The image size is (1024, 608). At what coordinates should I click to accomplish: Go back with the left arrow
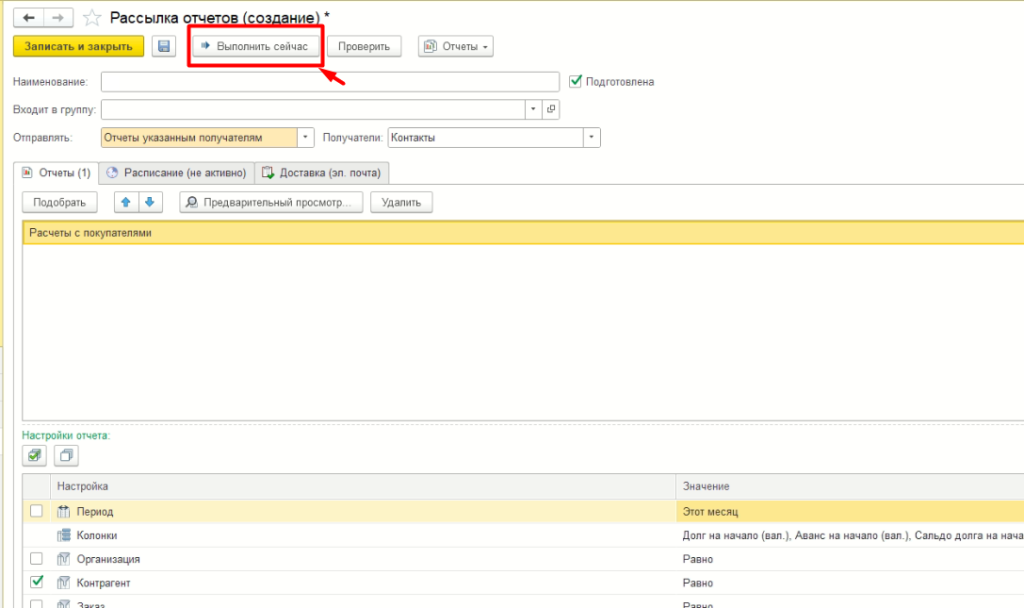[x=29, y=18]
